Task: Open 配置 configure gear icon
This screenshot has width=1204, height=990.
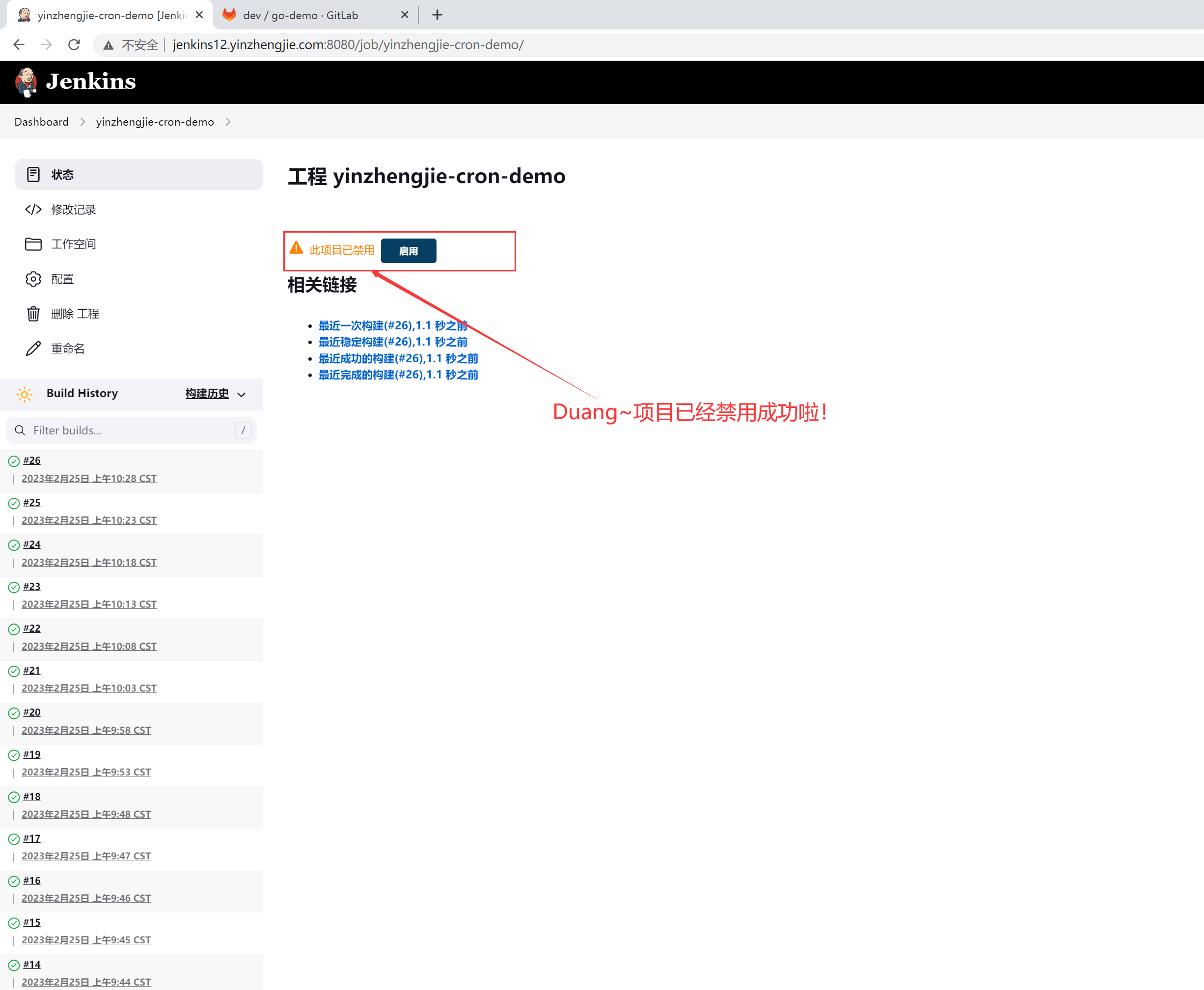Action: [33, 279]
